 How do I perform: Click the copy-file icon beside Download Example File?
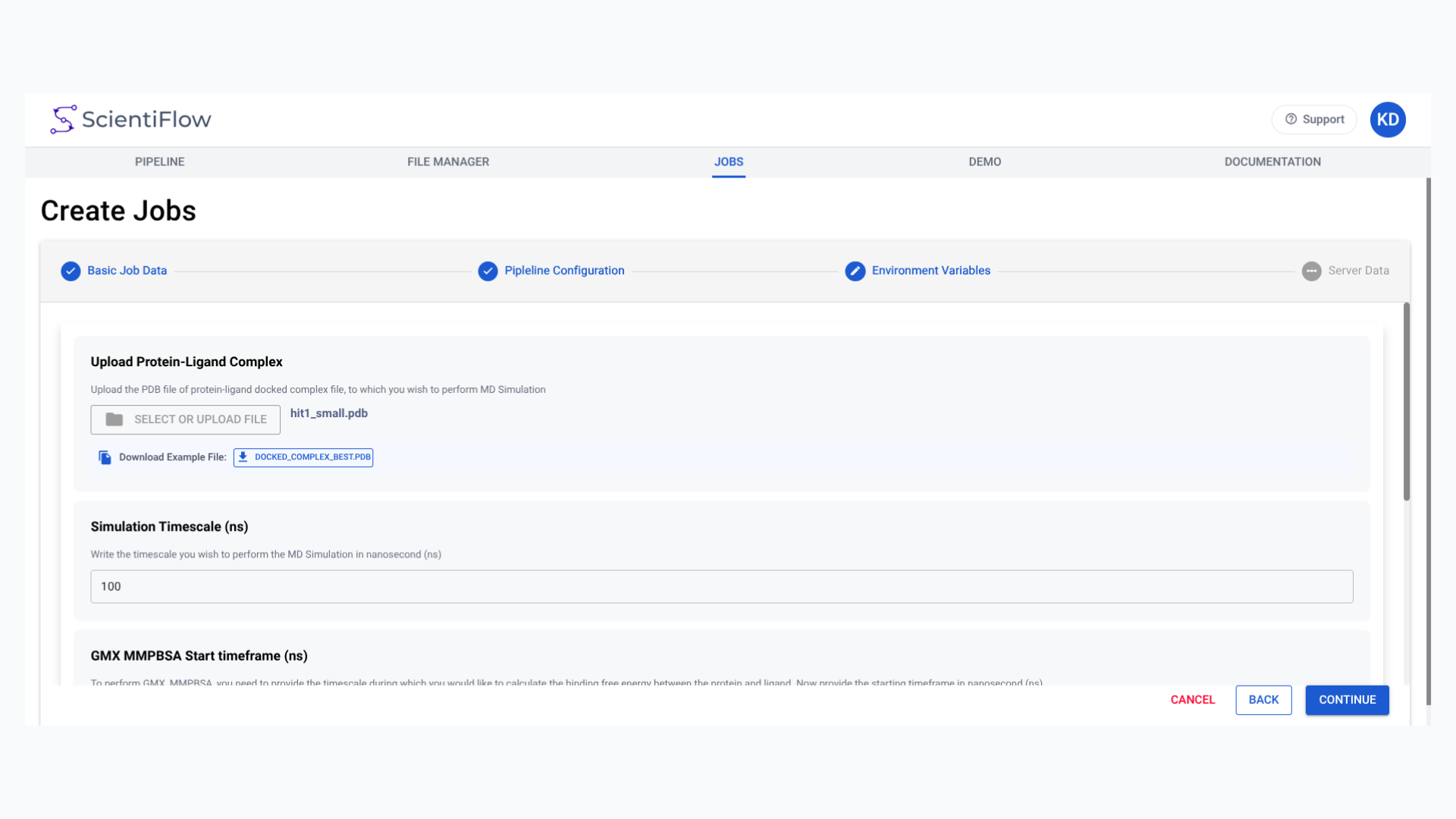click(x=105, y=457)
